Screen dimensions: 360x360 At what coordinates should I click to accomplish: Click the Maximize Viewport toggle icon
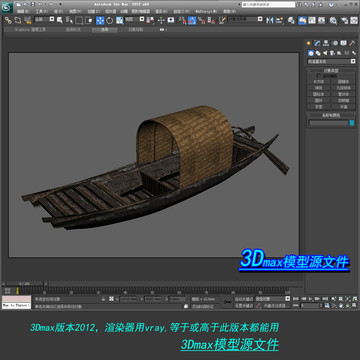click(x=354, y=305)
